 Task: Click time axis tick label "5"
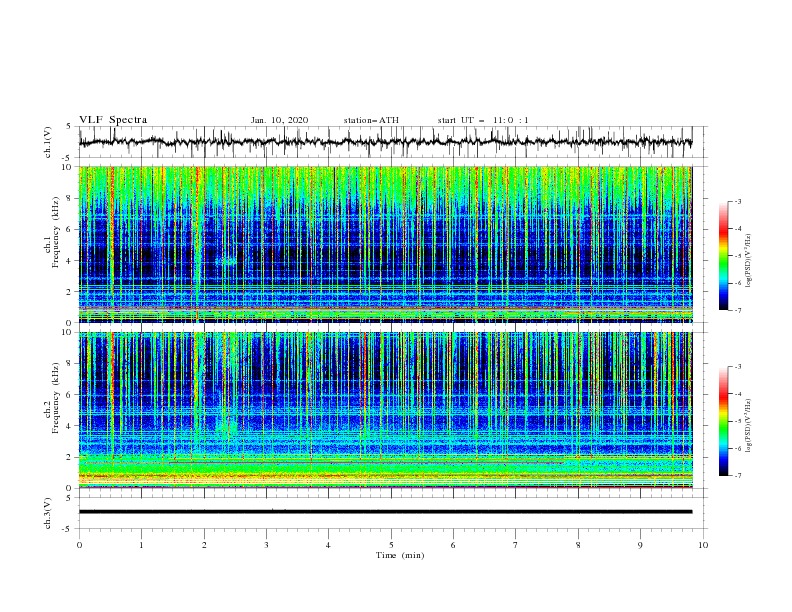pos(391,545)
